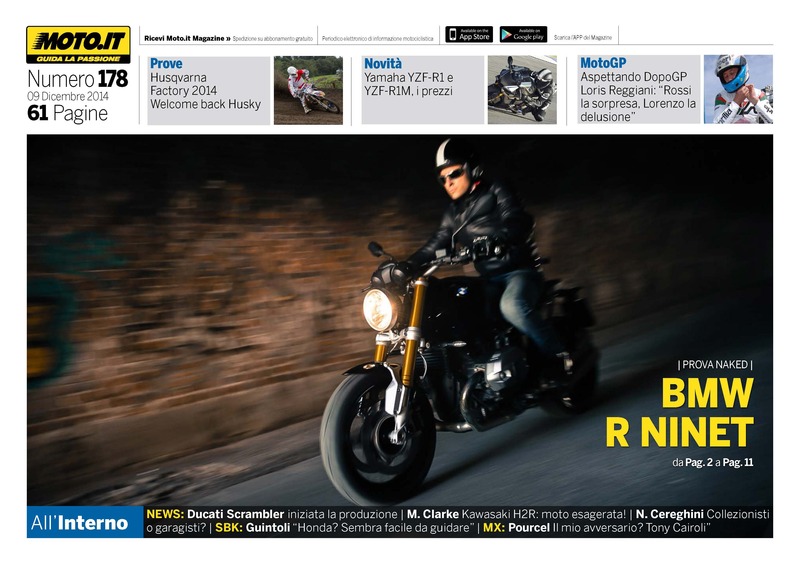Image resolution: width=800 pixels, height=564 pixels.
Task: Open the Yamaha YZF-R1 motorcycle thumbnail
Action: pyautogui.click(x=522, y=90)
